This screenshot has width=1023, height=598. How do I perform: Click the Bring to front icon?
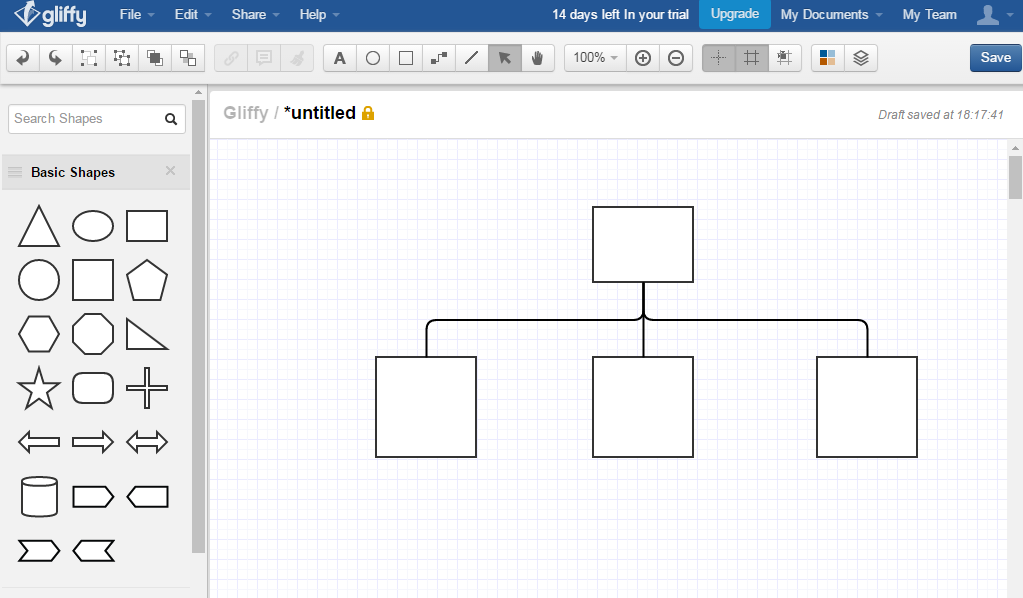click(x=155, y=58)
